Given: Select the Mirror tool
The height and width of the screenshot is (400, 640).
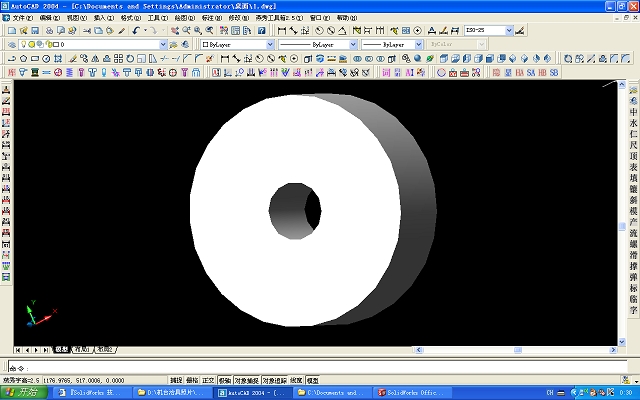Looking at the screenshot, I should pyautogui.click(x=96, y=59).
